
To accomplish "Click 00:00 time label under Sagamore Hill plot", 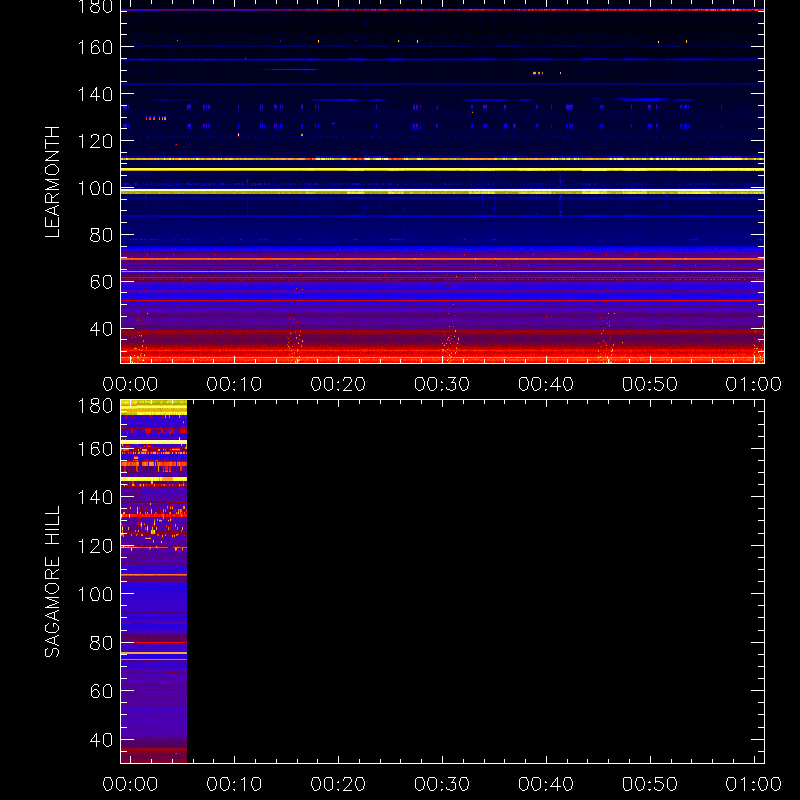I will click(130, 784).
